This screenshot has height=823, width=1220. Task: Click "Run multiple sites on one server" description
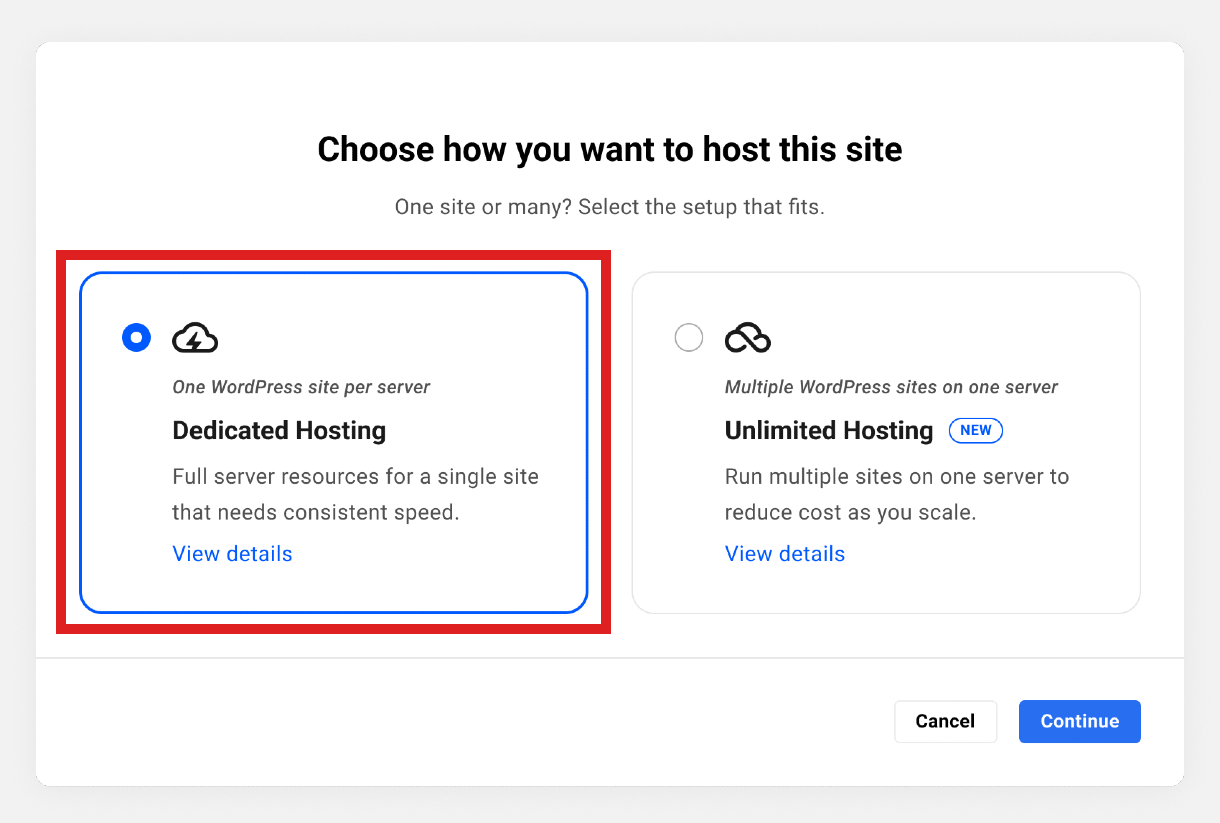[x=897, y=494]
